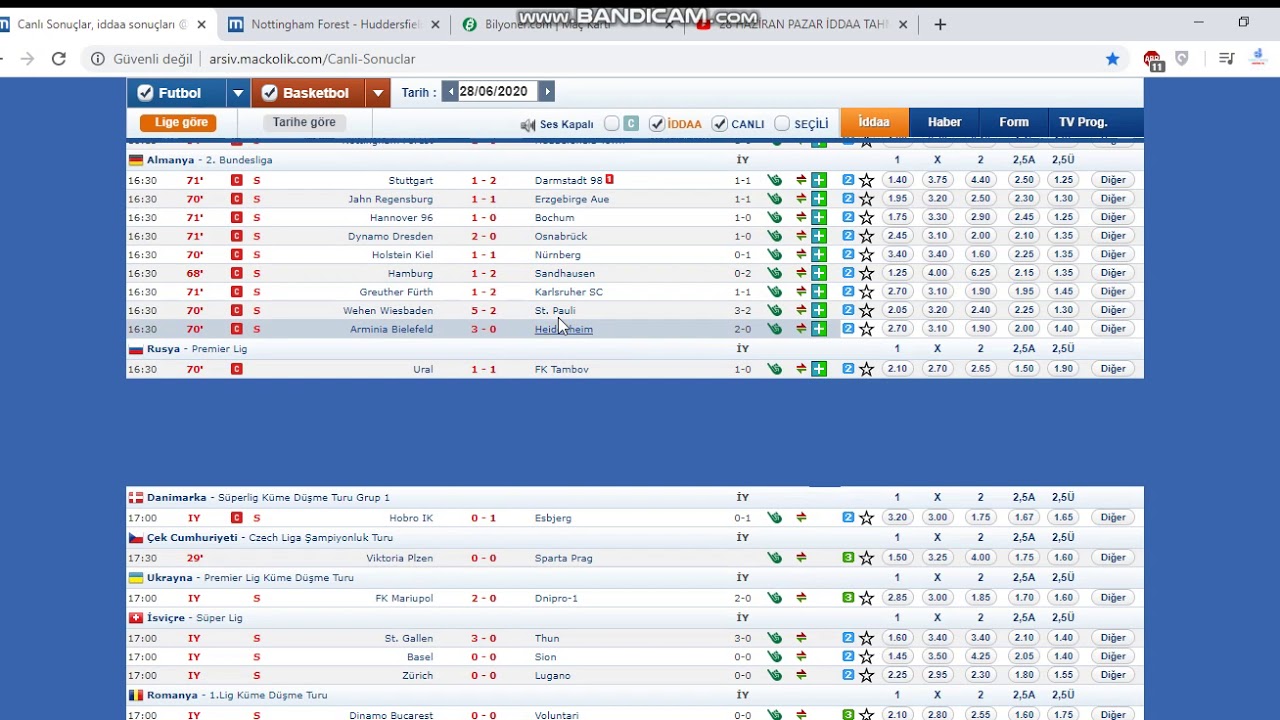Open a new browser tab with the plus

(x=939, y=24)
